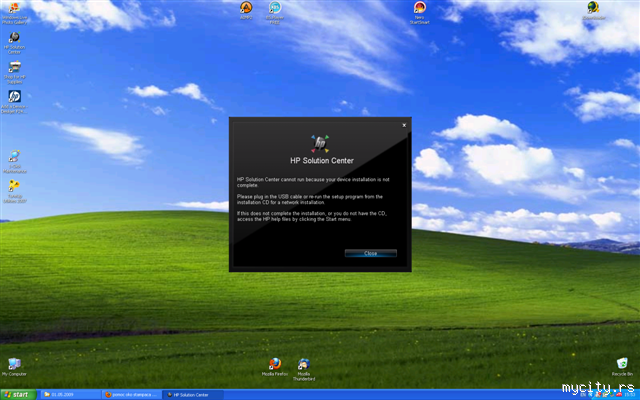Select the BS.Player FREE desktop shortcut
Image resolution: width=640 pixels, height=400 pixels.
[x=275, y=13]
